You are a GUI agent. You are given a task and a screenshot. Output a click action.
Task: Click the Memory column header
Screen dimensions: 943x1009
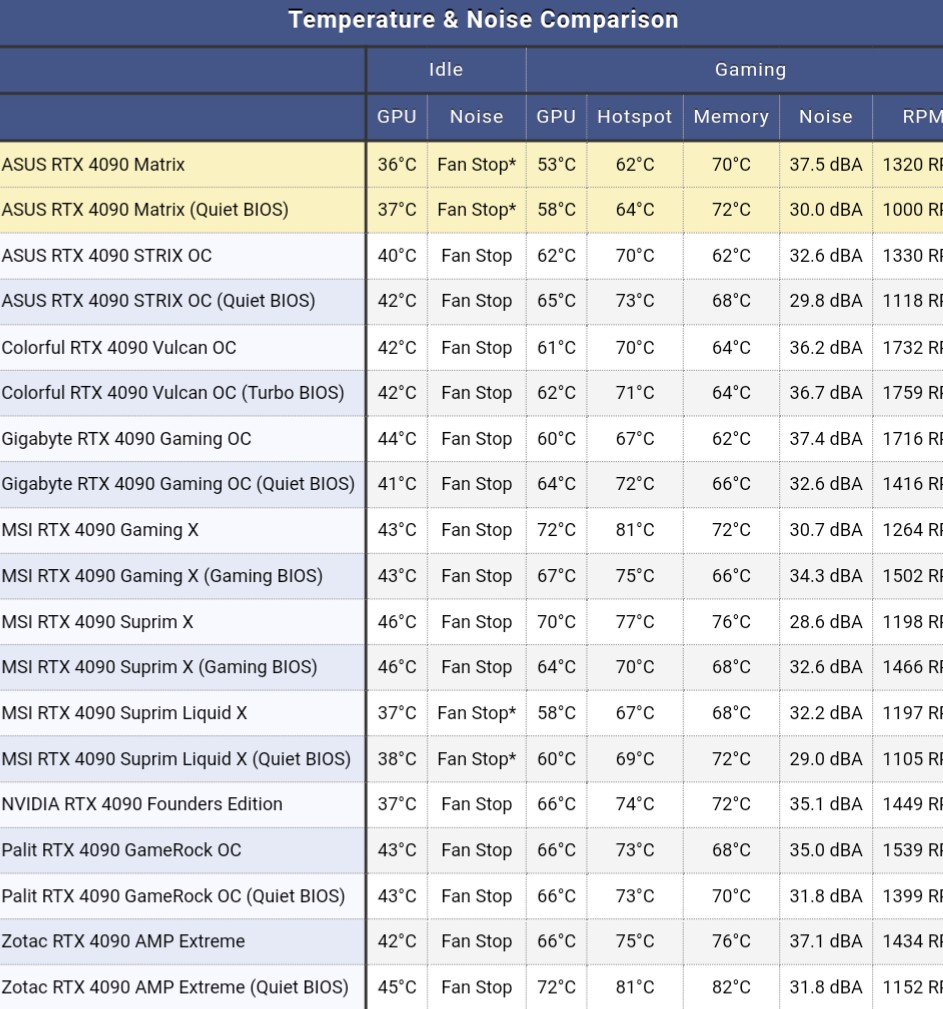[731, 117]
